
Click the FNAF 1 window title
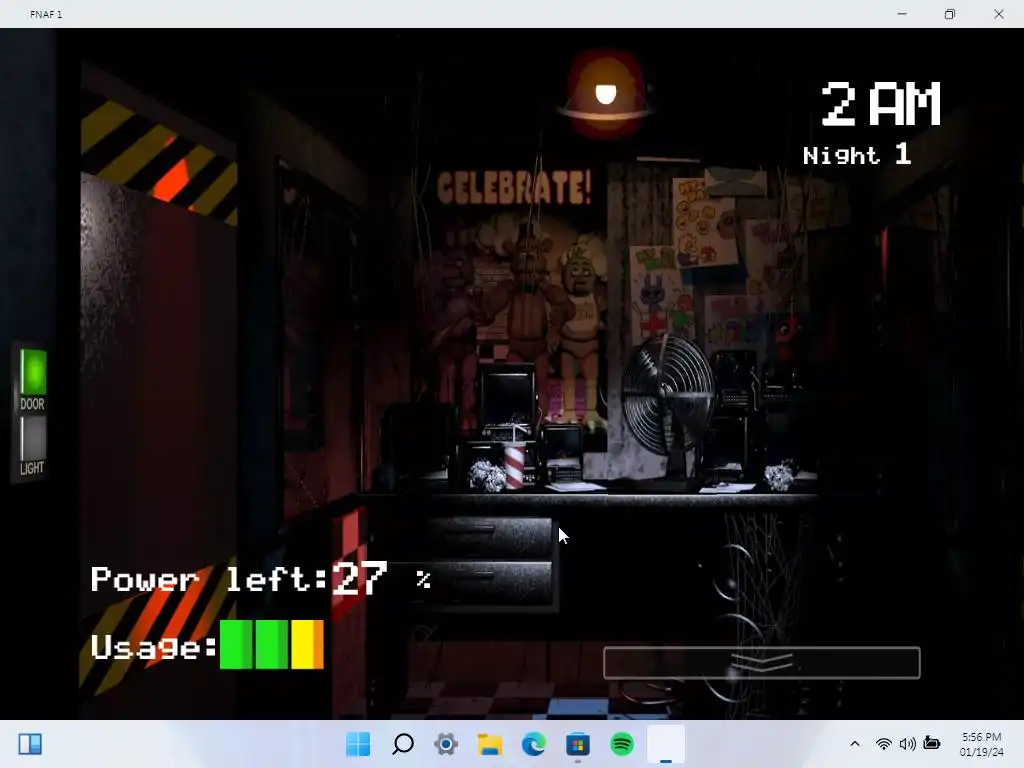tap(46, 14)
